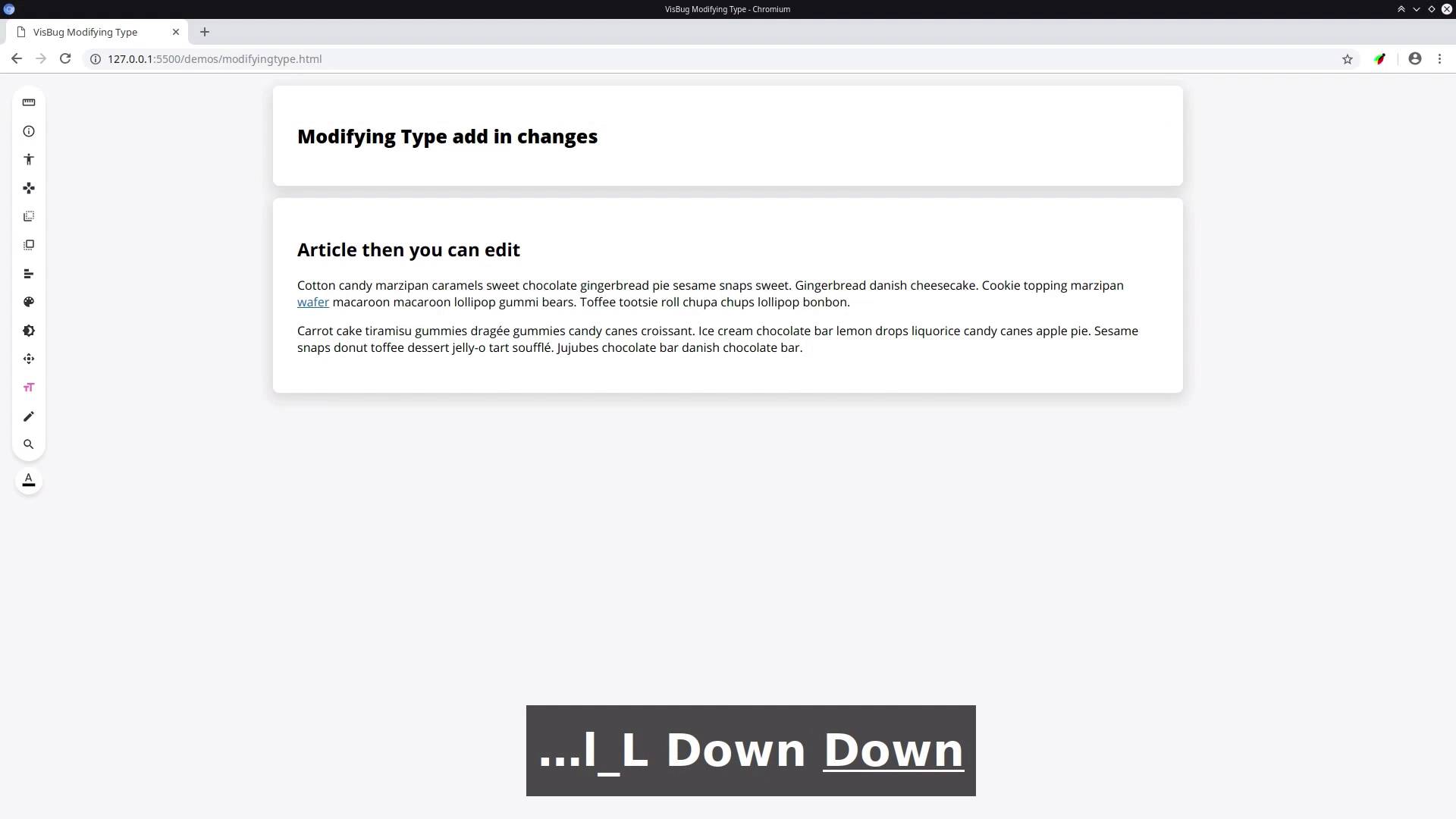Click the wafer hyperlink in article
The image size is (1456, 819).
click(312, 303)
